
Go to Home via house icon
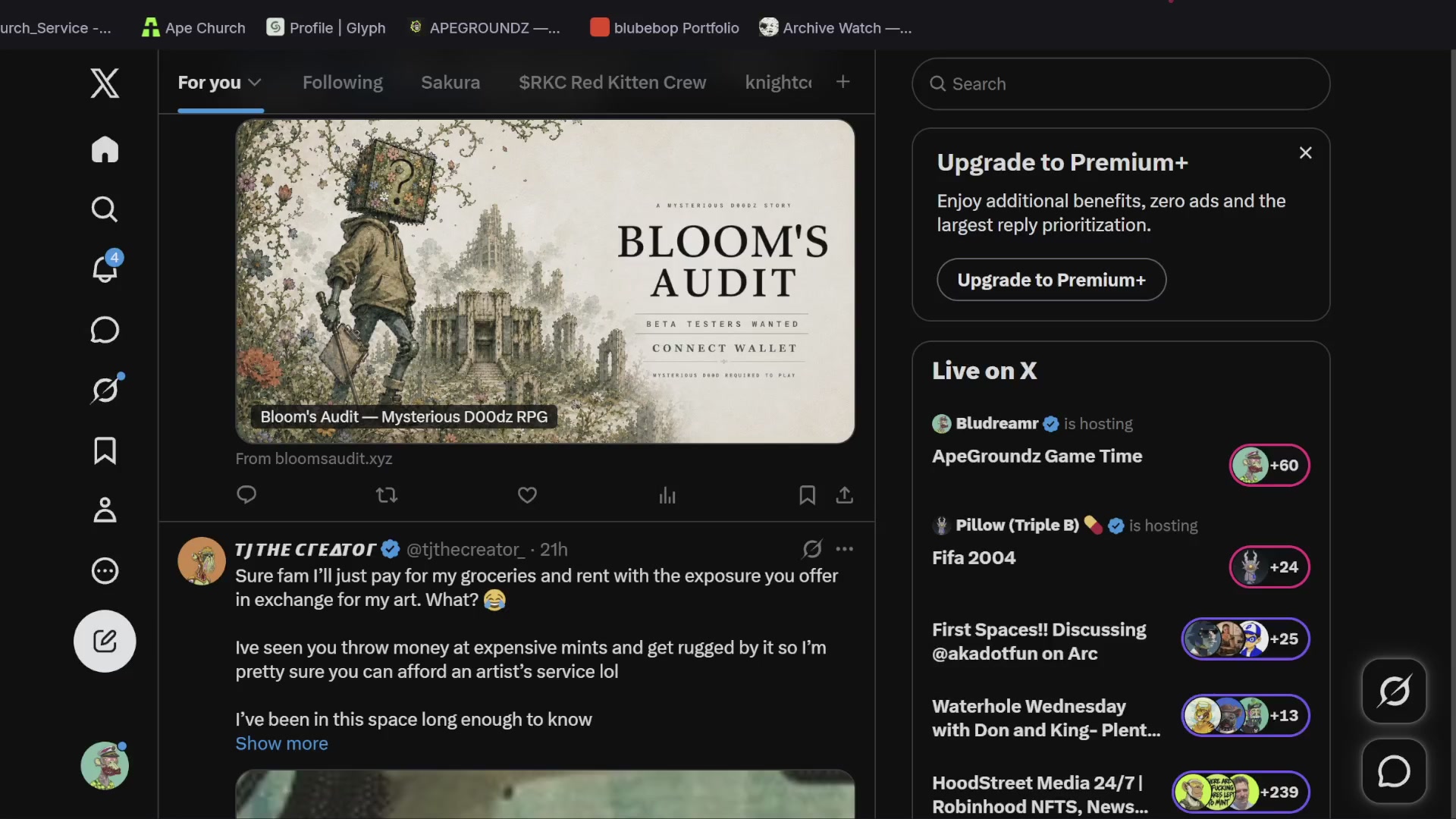click(105, 149)
